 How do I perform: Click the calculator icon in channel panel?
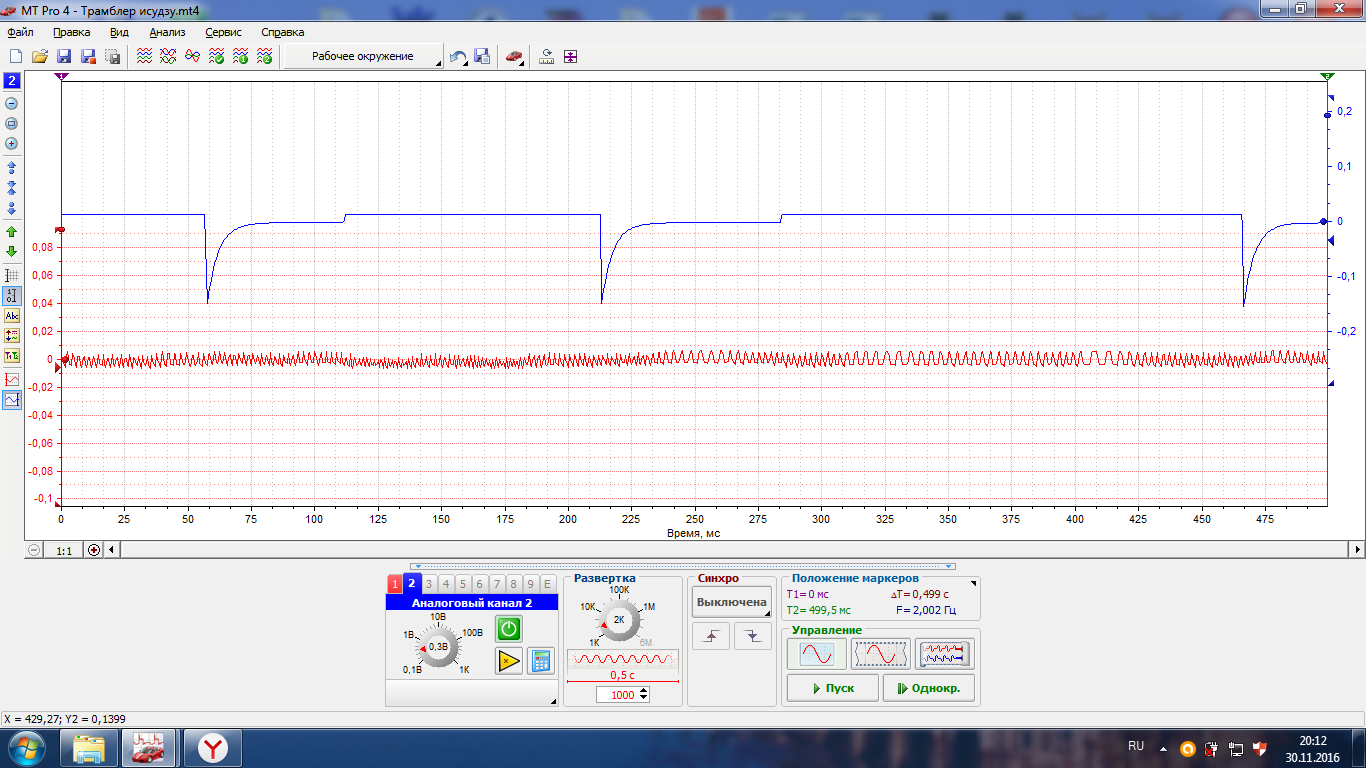pos(541,661)
